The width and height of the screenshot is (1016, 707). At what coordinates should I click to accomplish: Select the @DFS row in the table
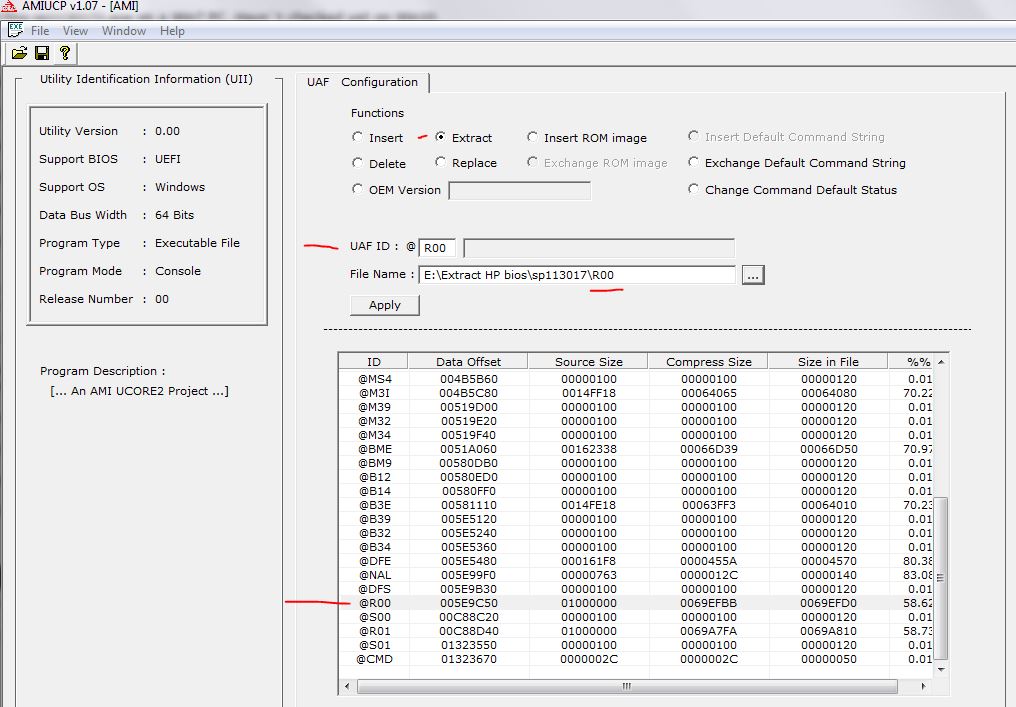click(x=636, y=589)
